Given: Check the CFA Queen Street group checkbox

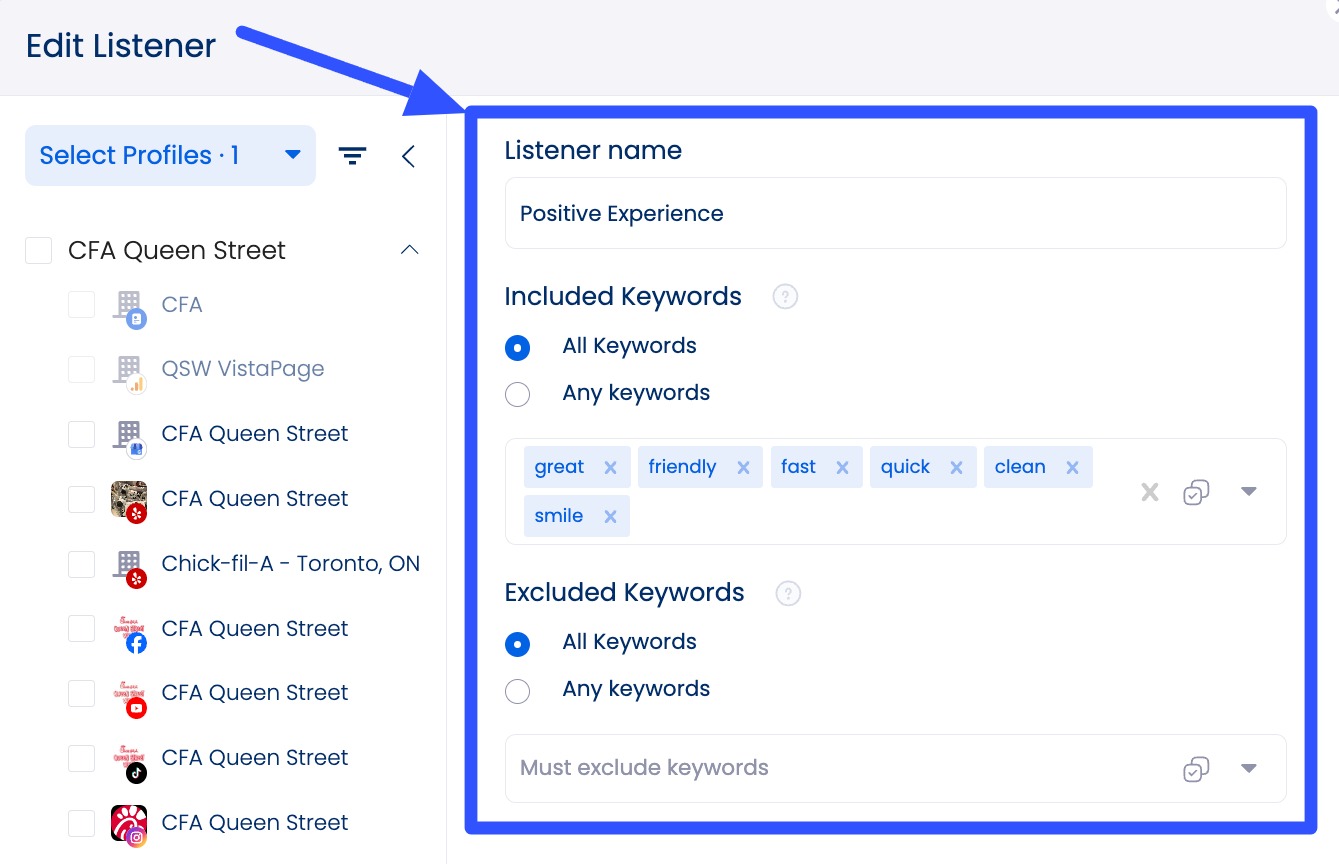Looking at the screenshot, I should [39, 250].
